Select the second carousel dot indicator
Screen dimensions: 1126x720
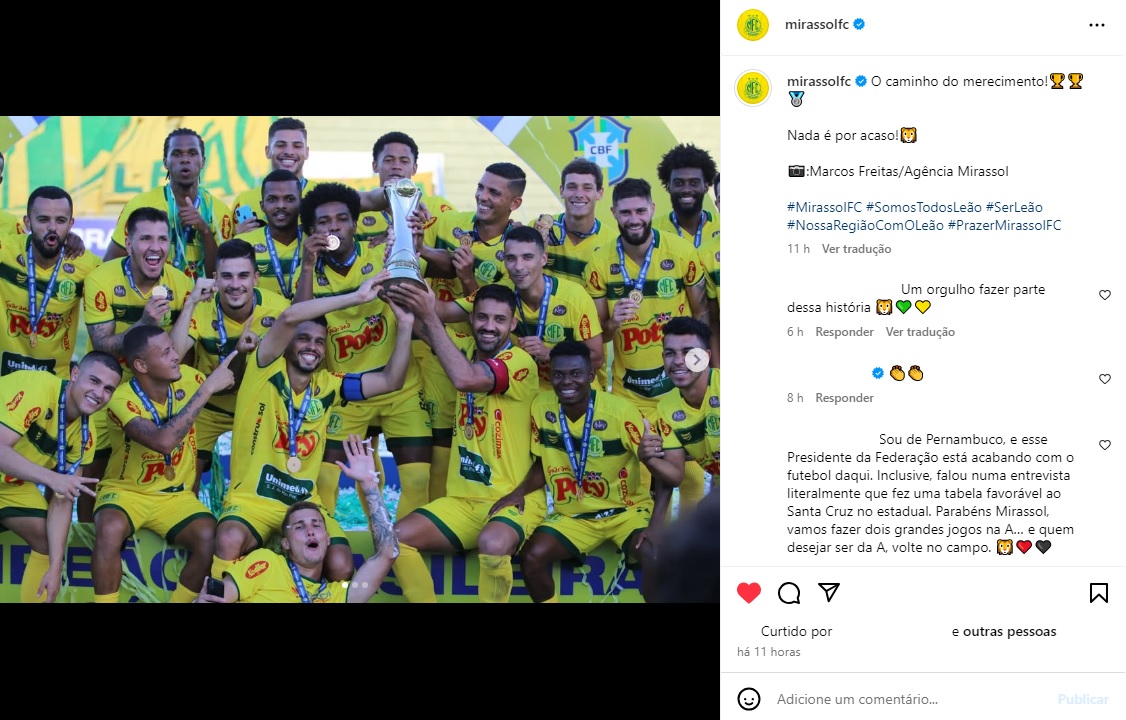click(355, 585)
